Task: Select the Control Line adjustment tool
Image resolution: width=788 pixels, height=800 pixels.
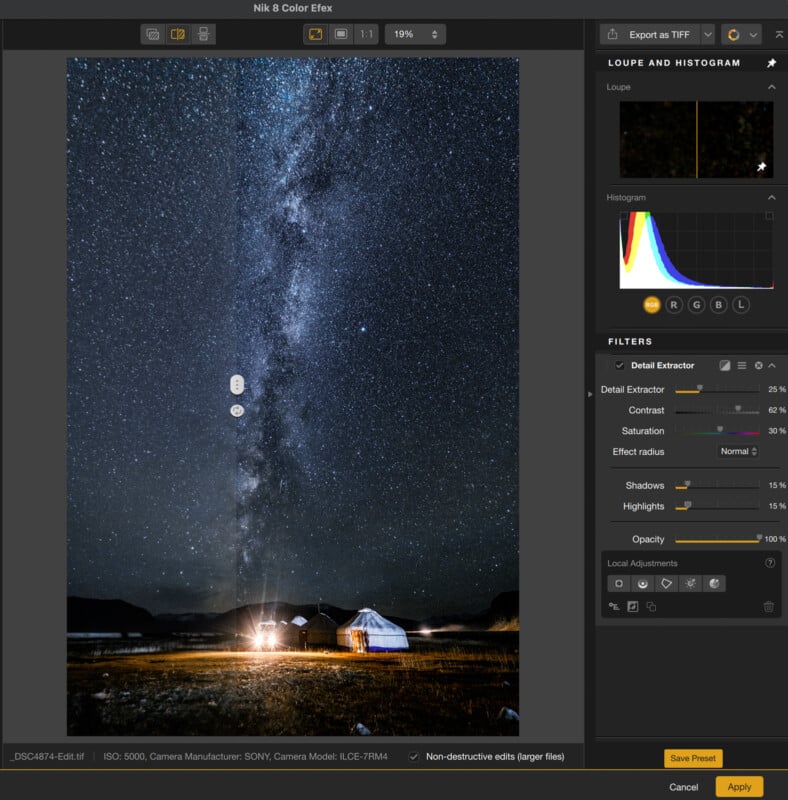Action: point(643,583)
